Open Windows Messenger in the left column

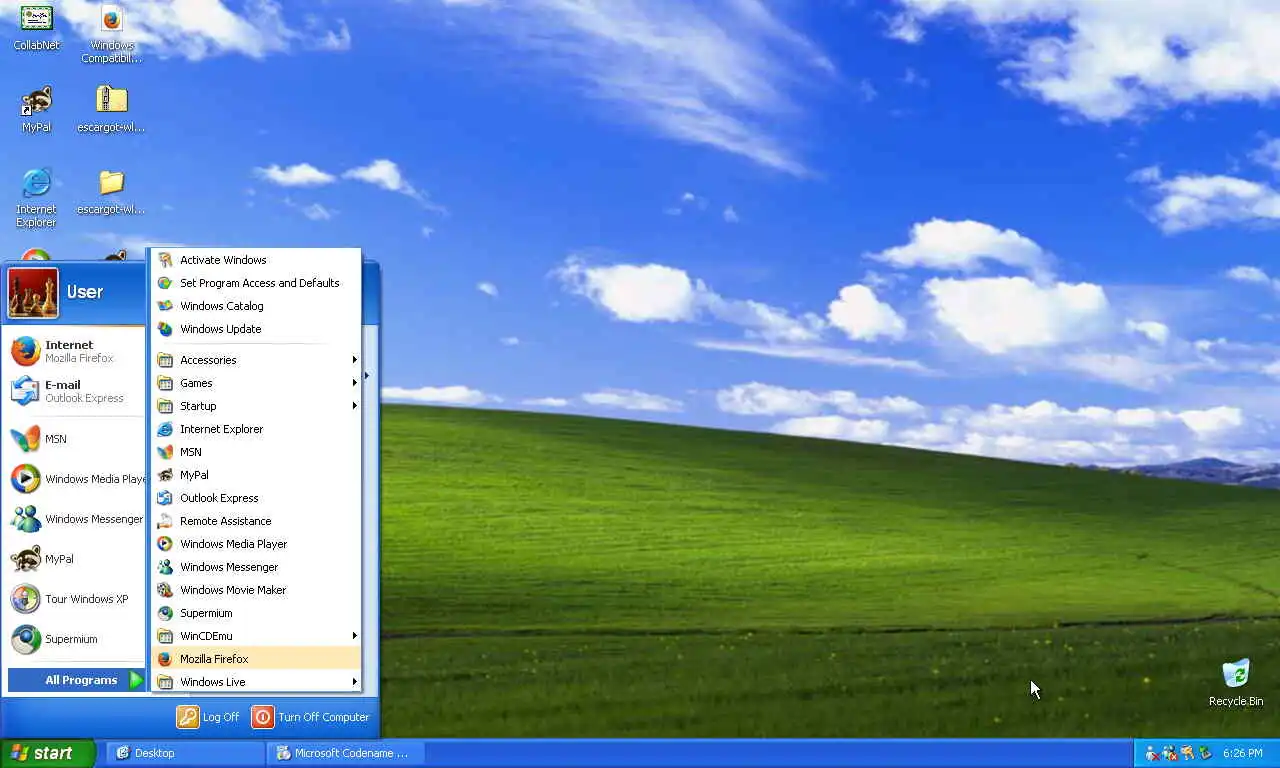[75, 519]
